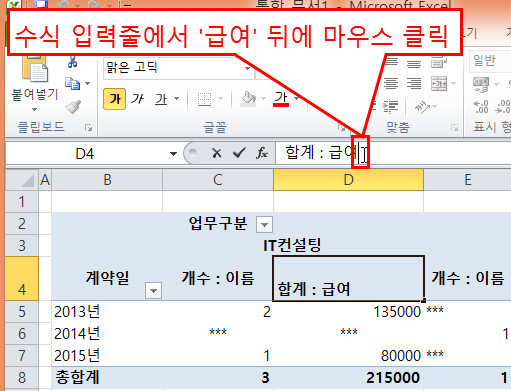Click the 개수 : 이름 header in column C

[218, 278]
